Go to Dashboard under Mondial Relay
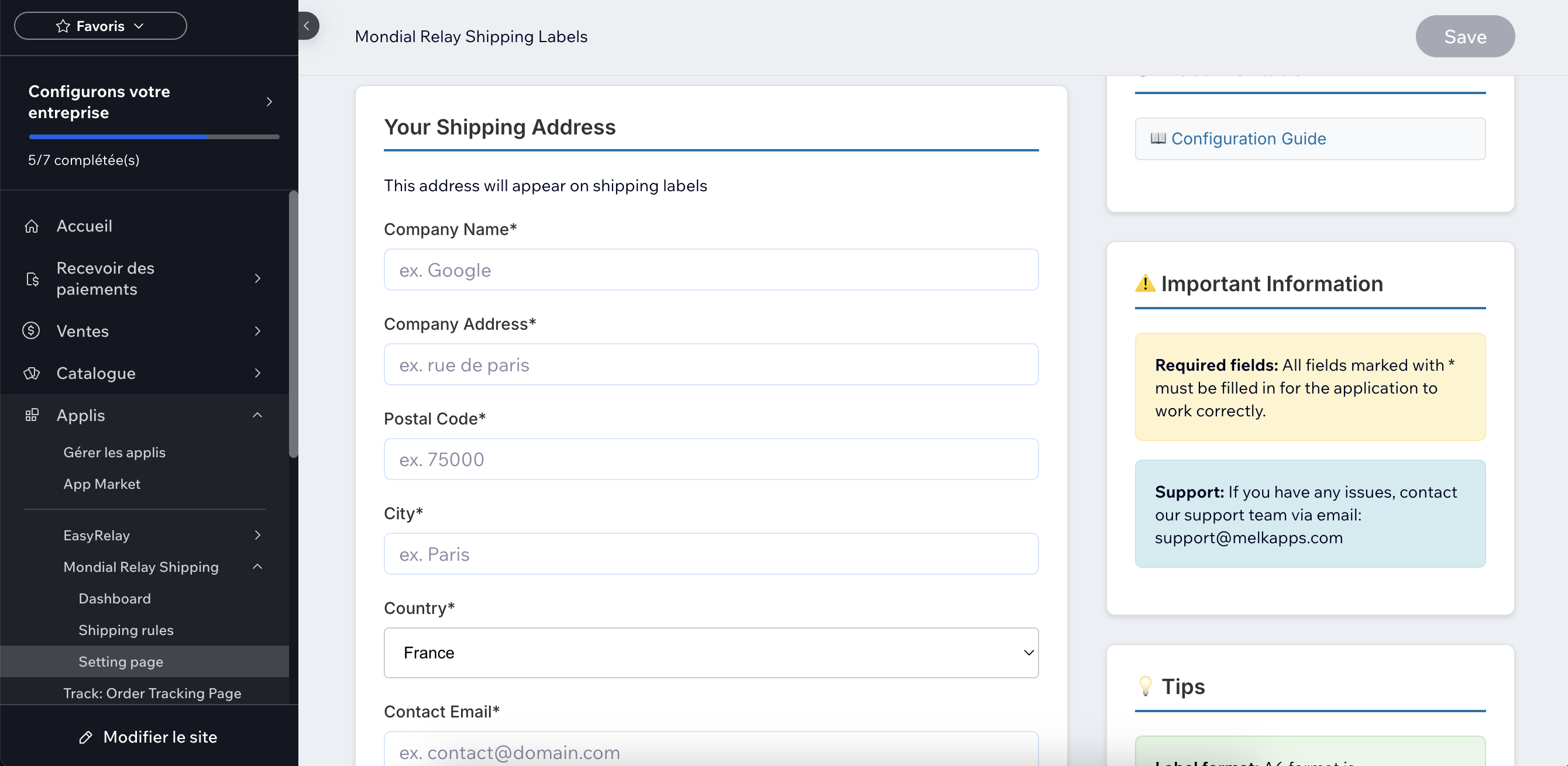Screen dimensions: 1568x766 [x=115, y=599]
